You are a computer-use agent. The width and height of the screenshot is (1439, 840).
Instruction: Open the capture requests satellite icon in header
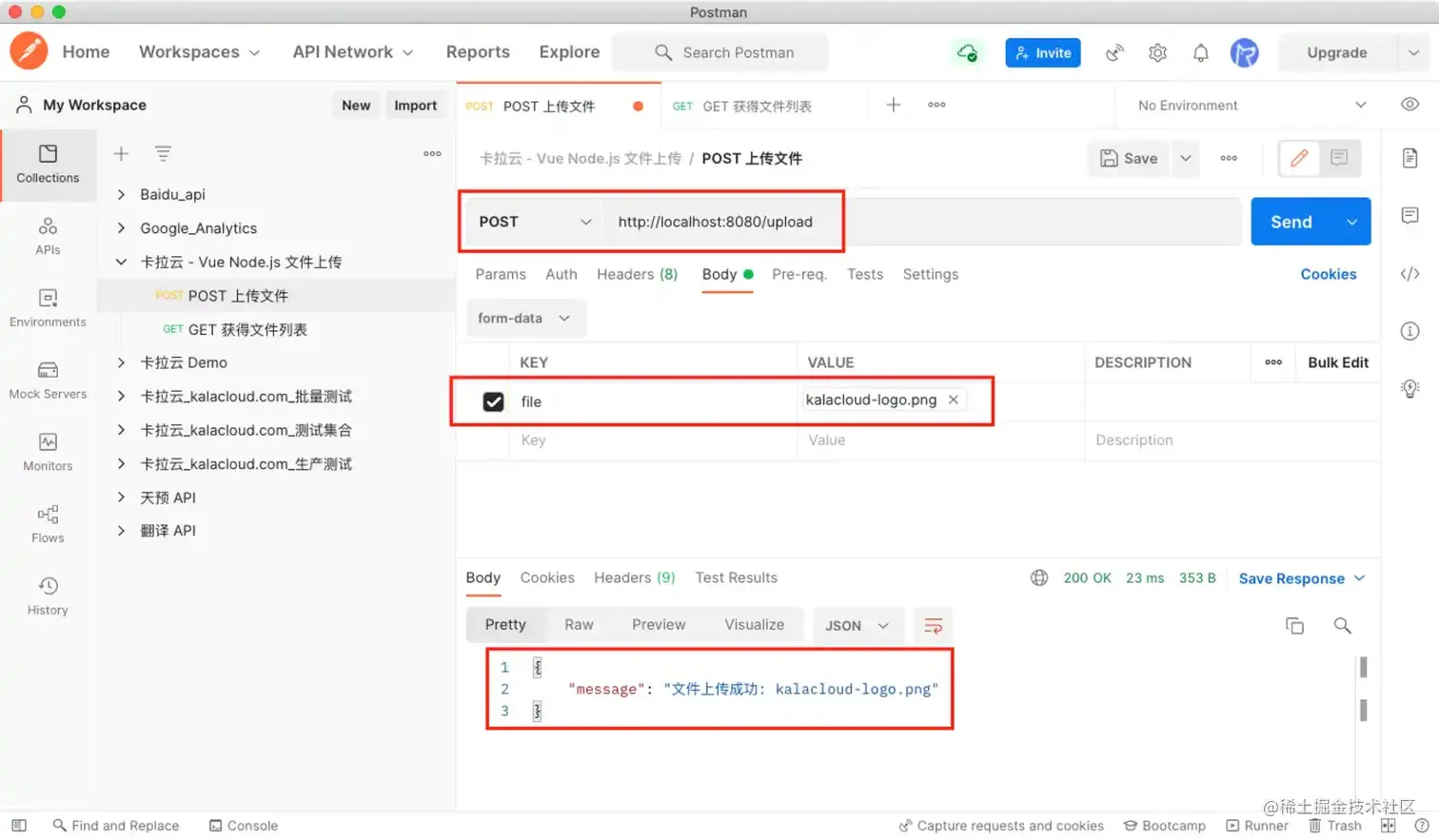[x=1114, y=53]
